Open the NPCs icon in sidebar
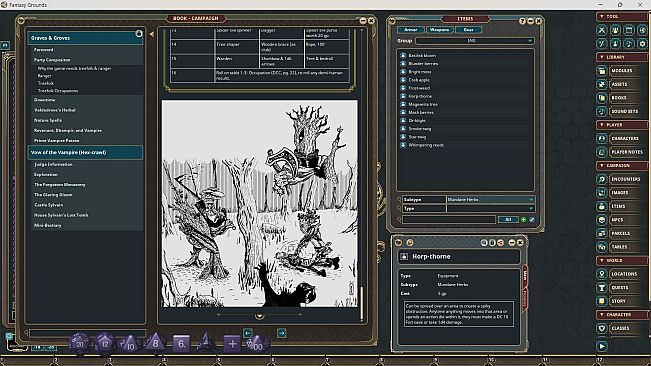The width and height of the screenshot is (651, 366). (602, 220)
